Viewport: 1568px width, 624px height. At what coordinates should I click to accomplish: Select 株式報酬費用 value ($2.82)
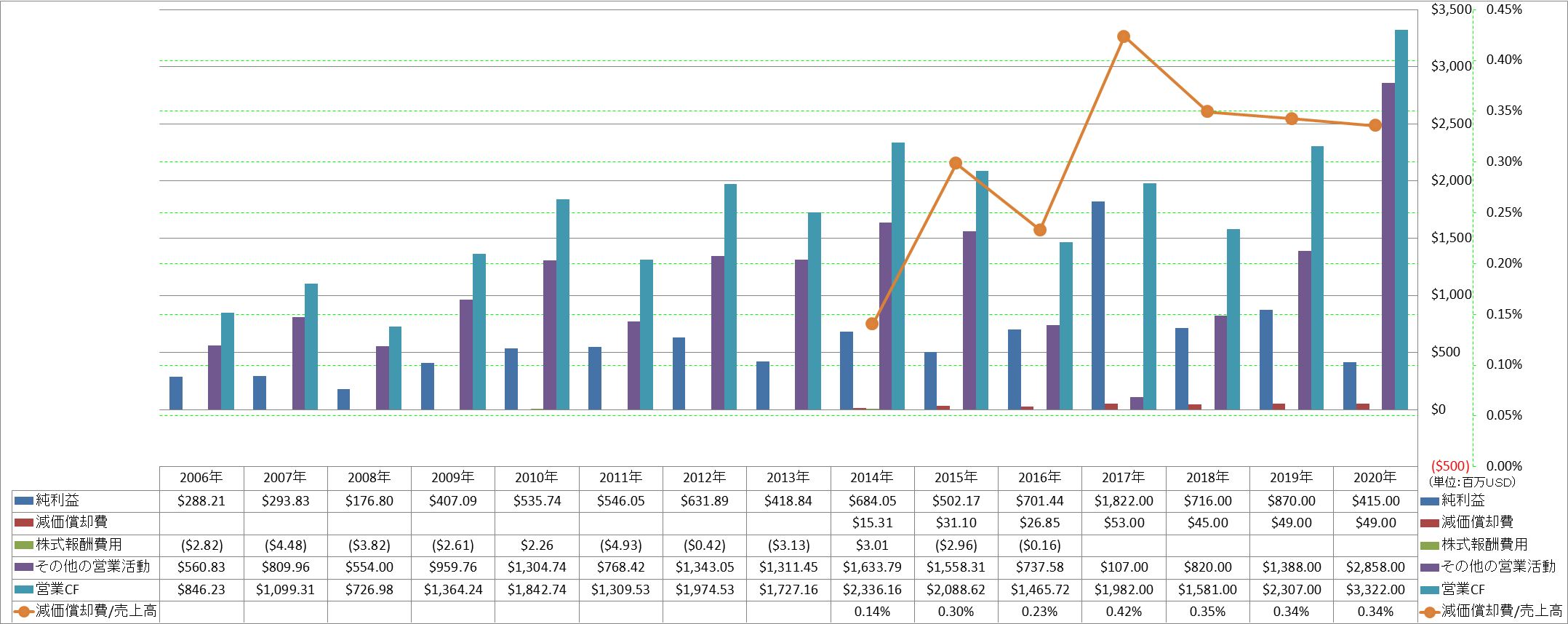pyautogui.click(x=201, y=545)
